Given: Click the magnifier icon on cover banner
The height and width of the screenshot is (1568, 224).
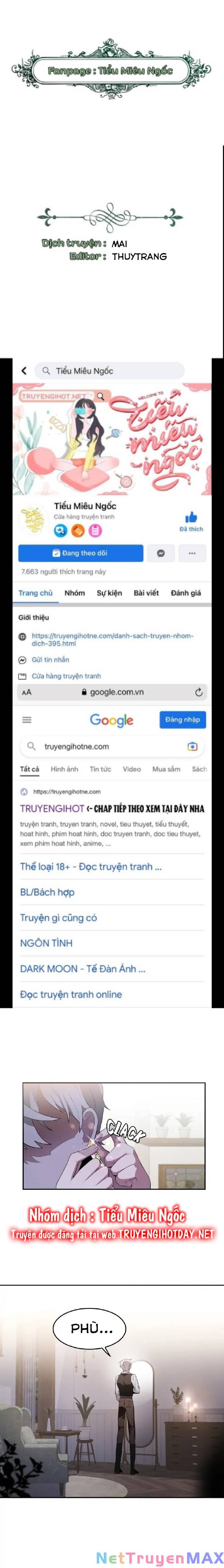Looking at the screenshot, I should click(x=100, y=396).
